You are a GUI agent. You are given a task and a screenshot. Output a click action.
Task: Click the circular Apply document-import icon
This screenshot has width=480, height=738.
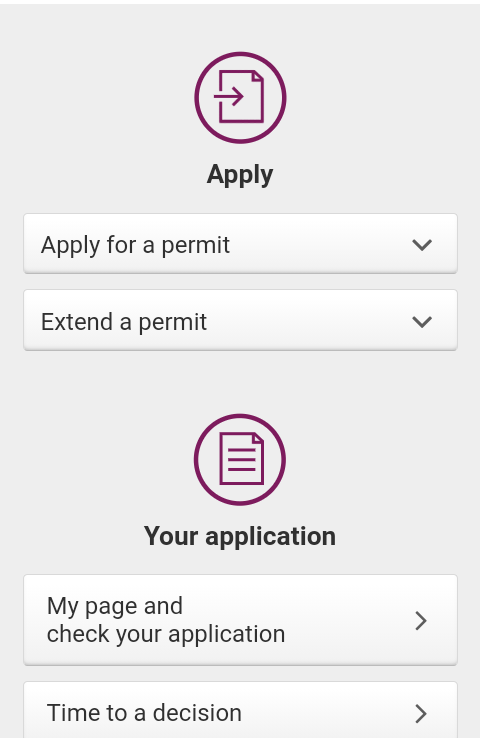tap(240, 97)
